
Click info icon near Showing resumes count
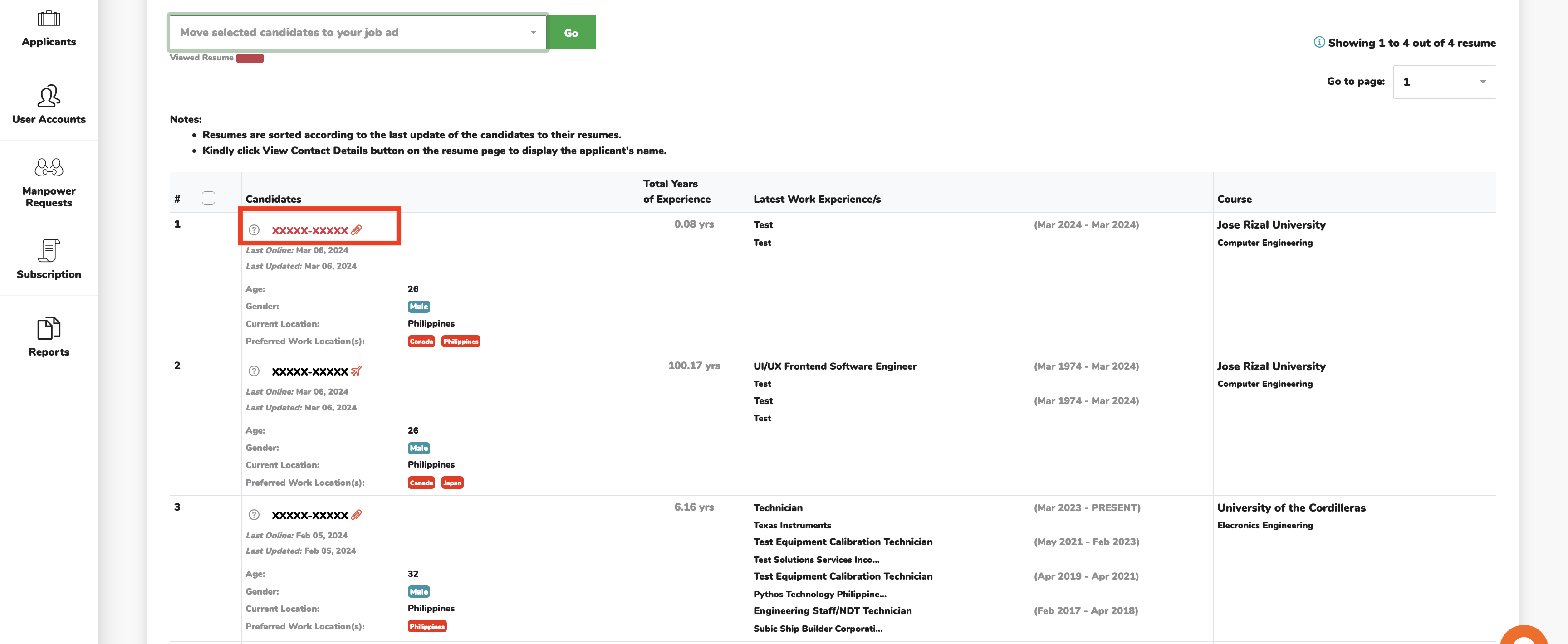pyautogui.click(x=1318, y=42)
